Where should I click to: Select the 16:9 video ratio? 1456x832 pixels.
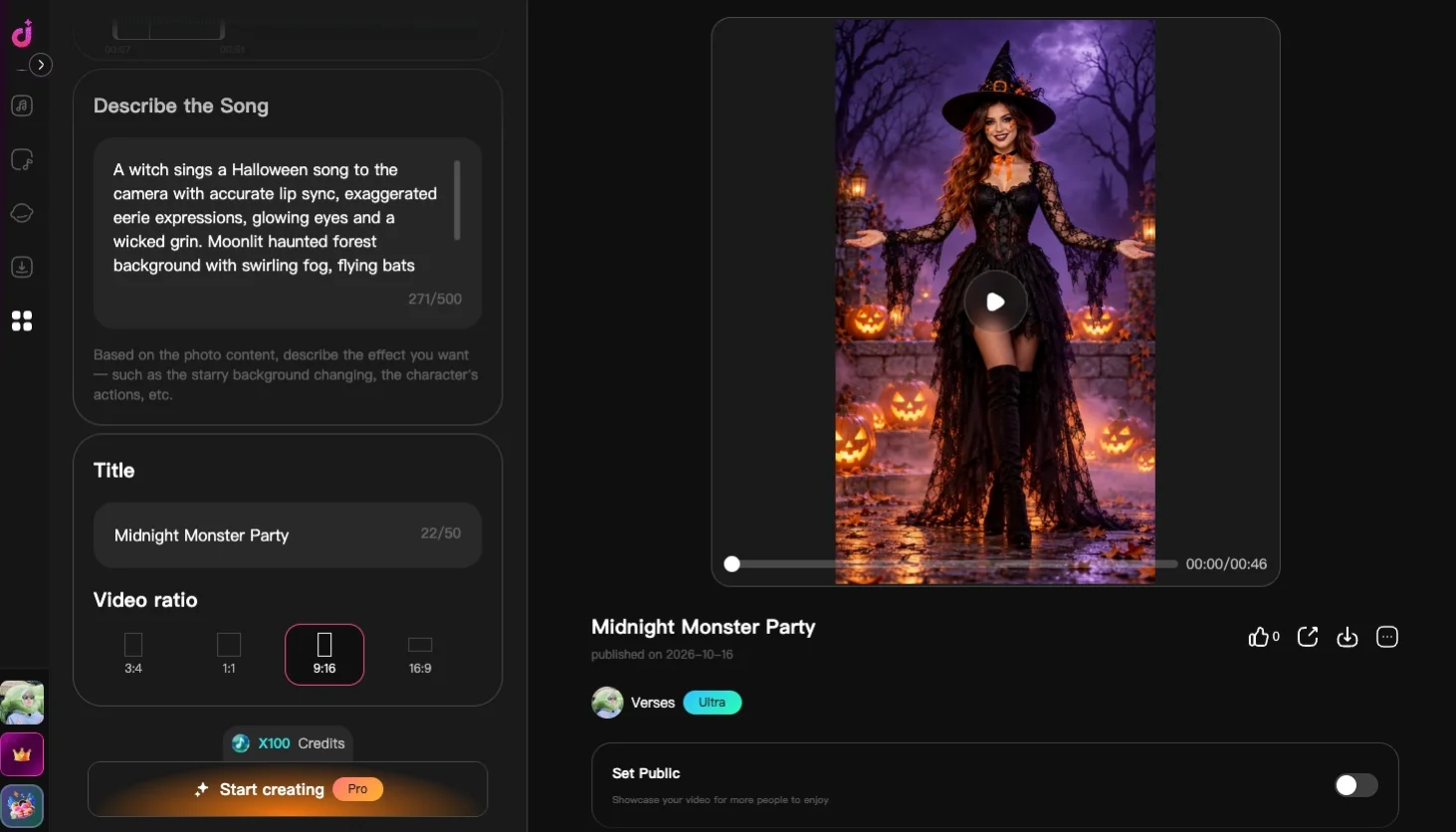(420, 654)
